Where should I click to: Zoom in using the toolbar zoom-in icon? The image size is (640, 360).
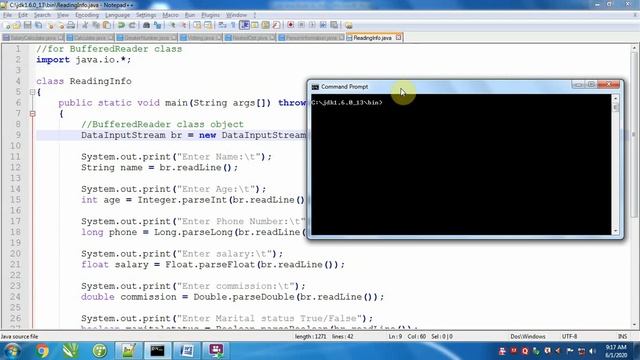(x=172, y=25)
